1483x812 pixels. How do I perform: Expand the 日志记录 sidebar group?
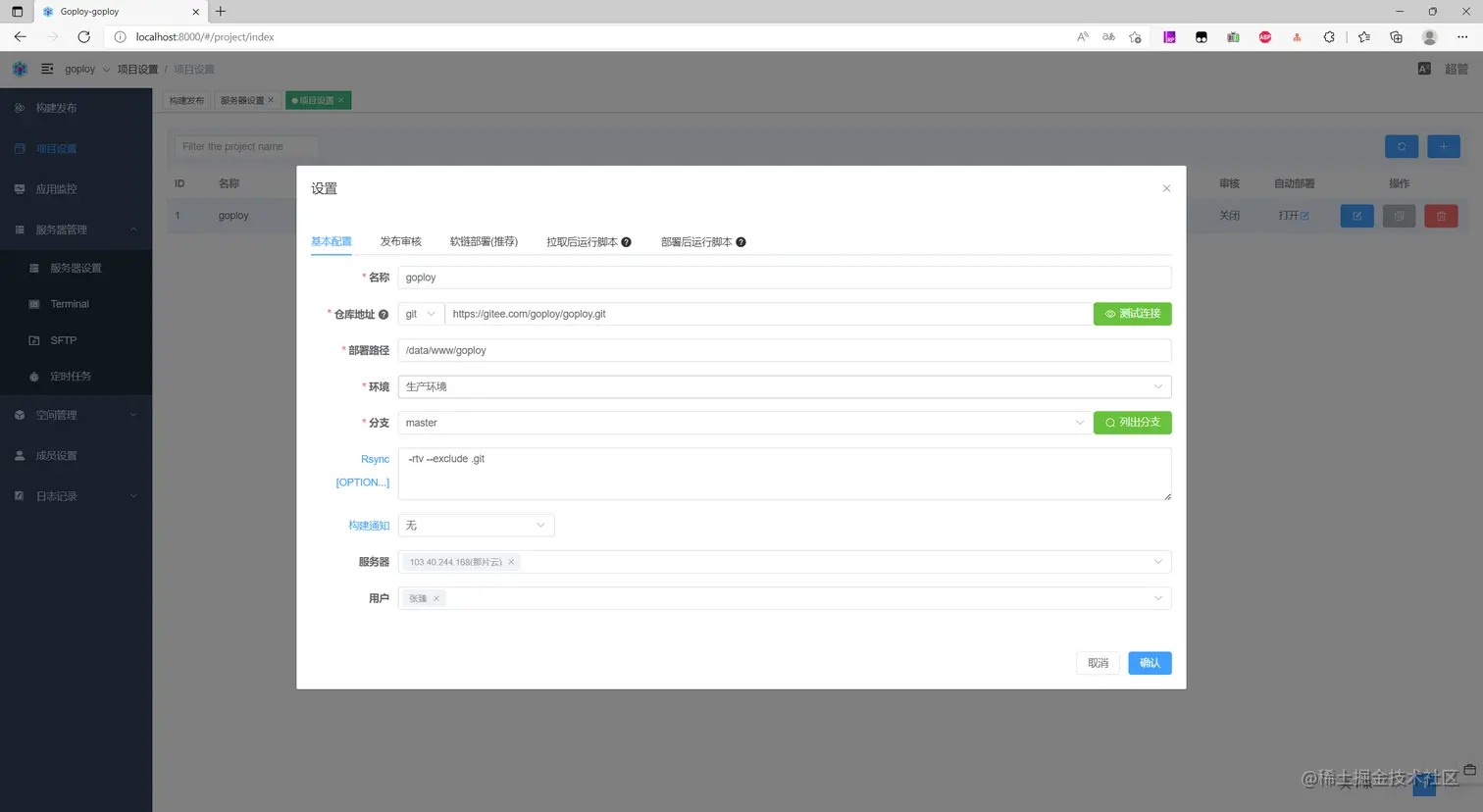(76, 496)
